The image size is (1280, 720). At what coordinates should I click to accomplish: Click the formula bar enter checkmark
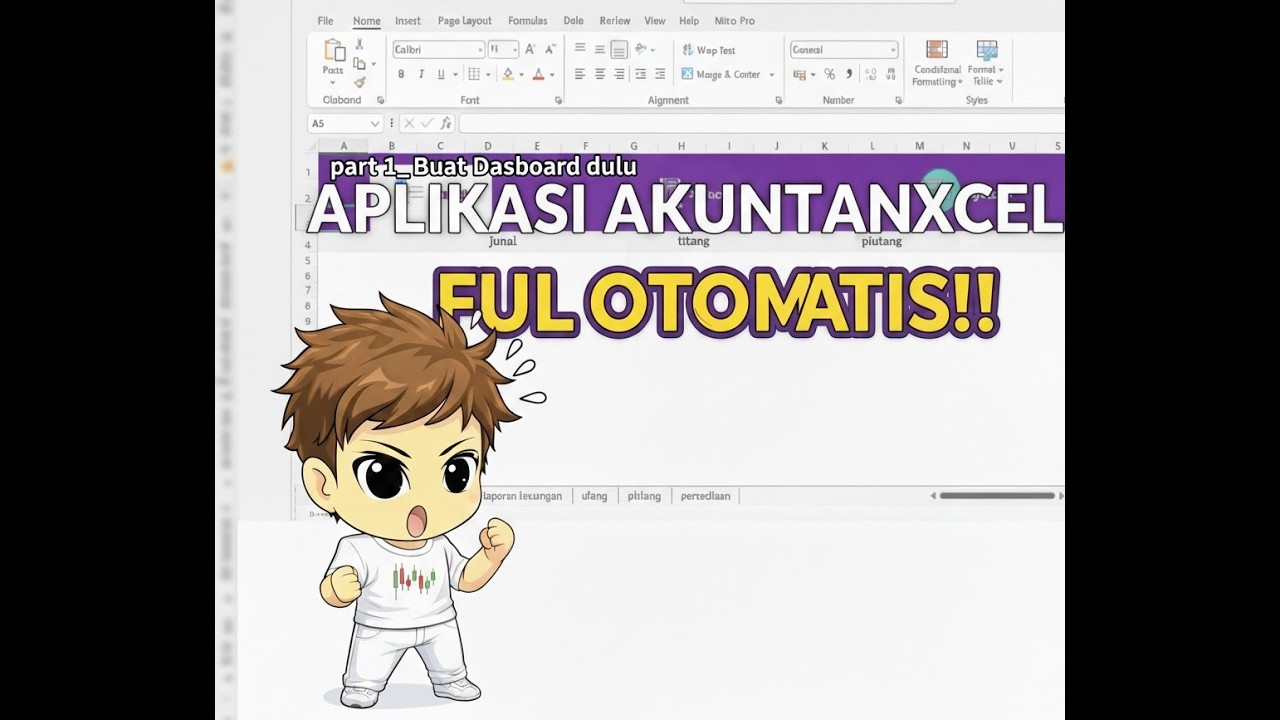pyautogui.click(x=427, y=123)
